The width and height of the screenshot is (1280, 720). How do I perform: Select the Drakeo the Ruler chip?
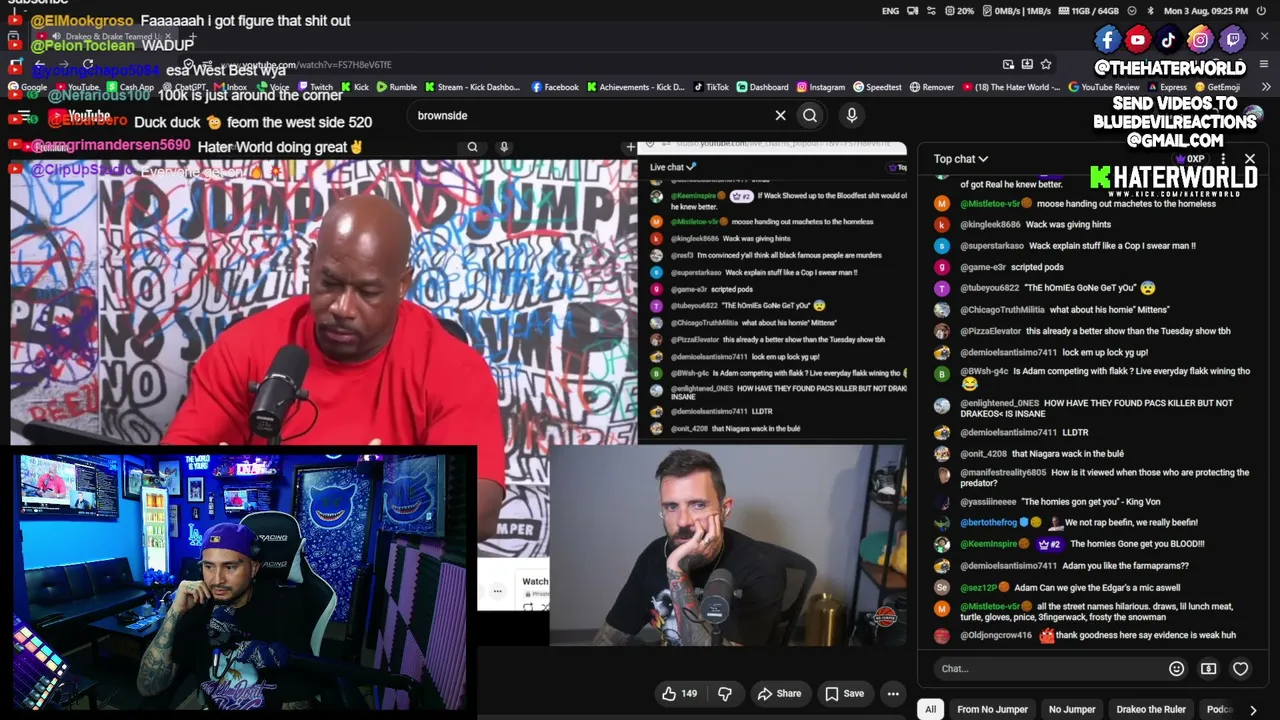[x=1151, y=709]
